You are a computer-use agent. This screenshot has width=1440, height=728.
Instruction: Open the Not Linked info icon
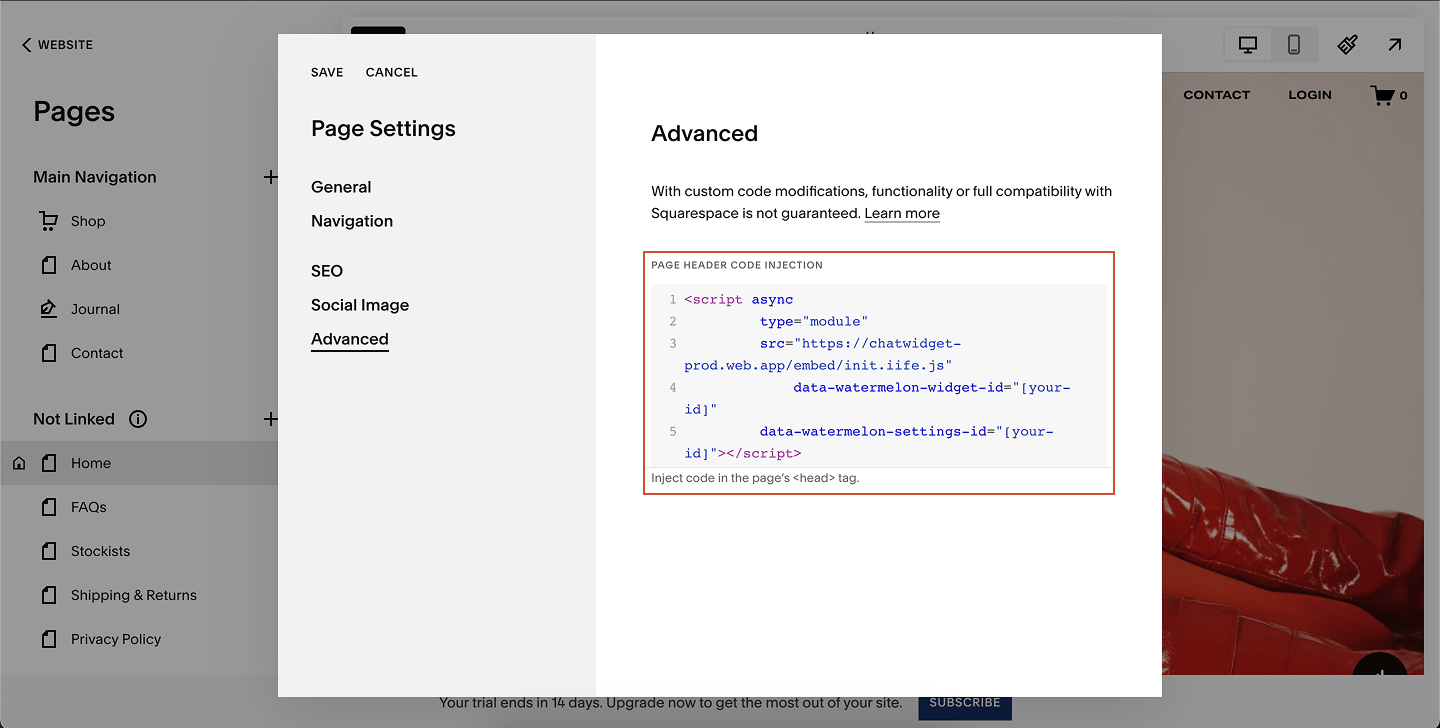click(138, 419)
